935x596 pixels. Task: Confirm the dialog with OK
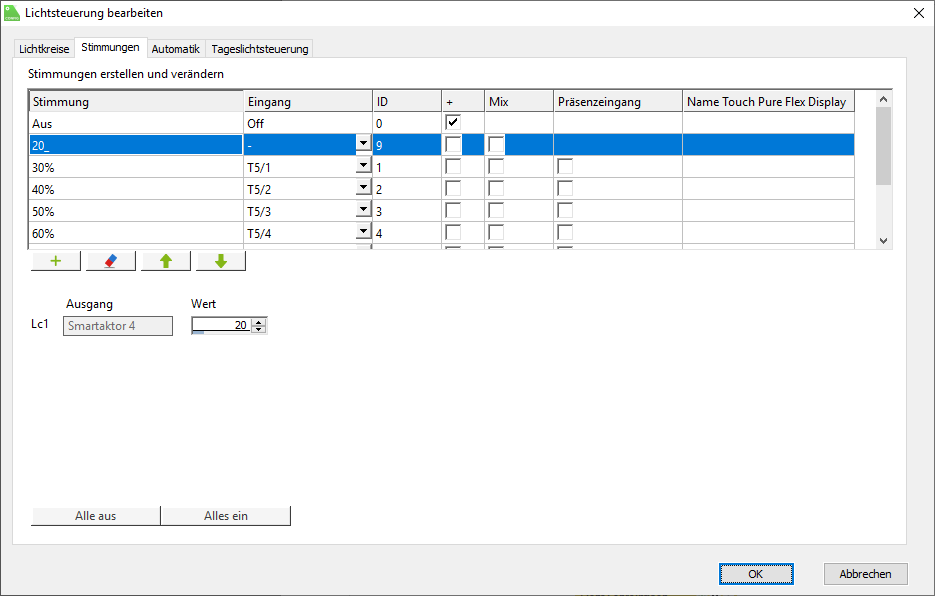pyautogui.click(x=755, y=574)
